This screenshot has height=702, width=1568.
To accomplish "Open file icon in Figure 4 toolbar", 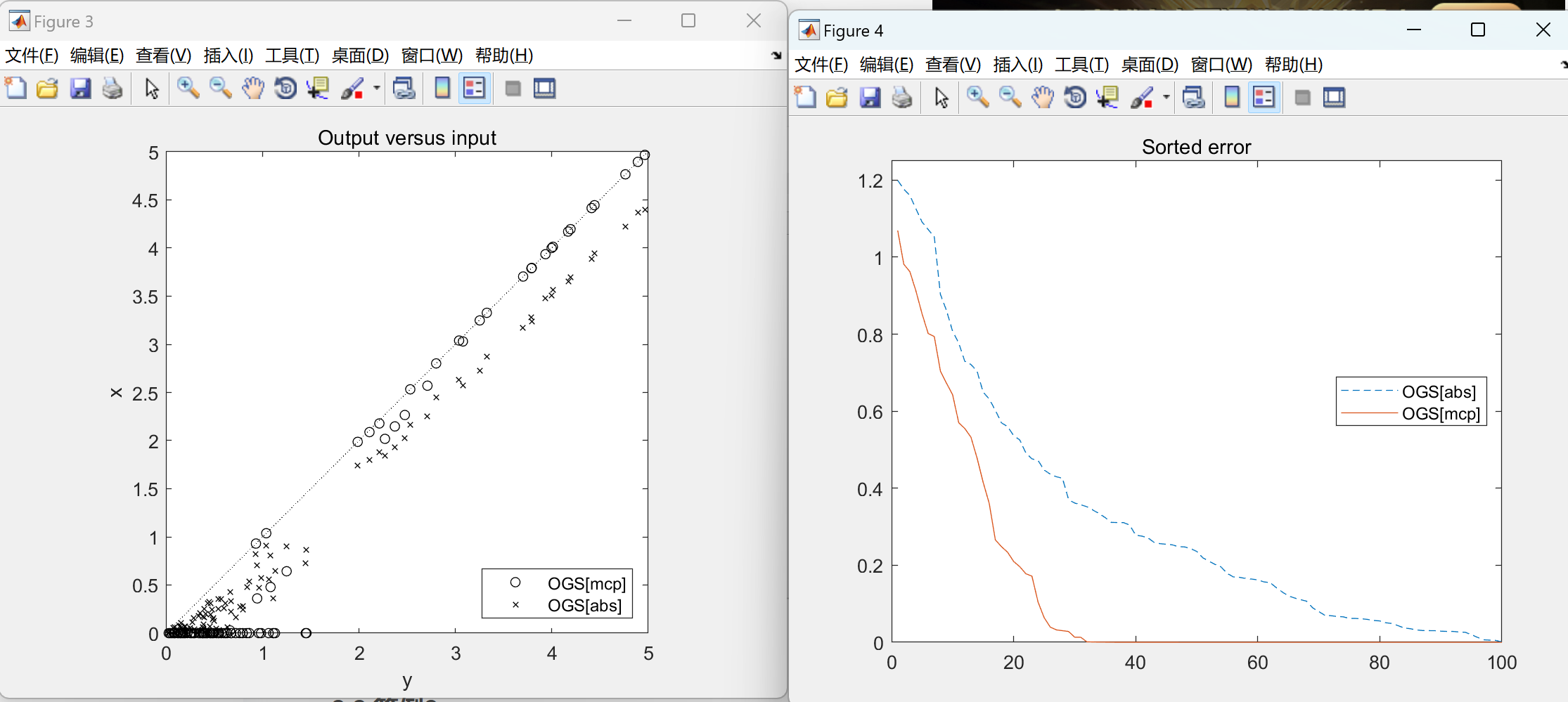I will point(837,98).
